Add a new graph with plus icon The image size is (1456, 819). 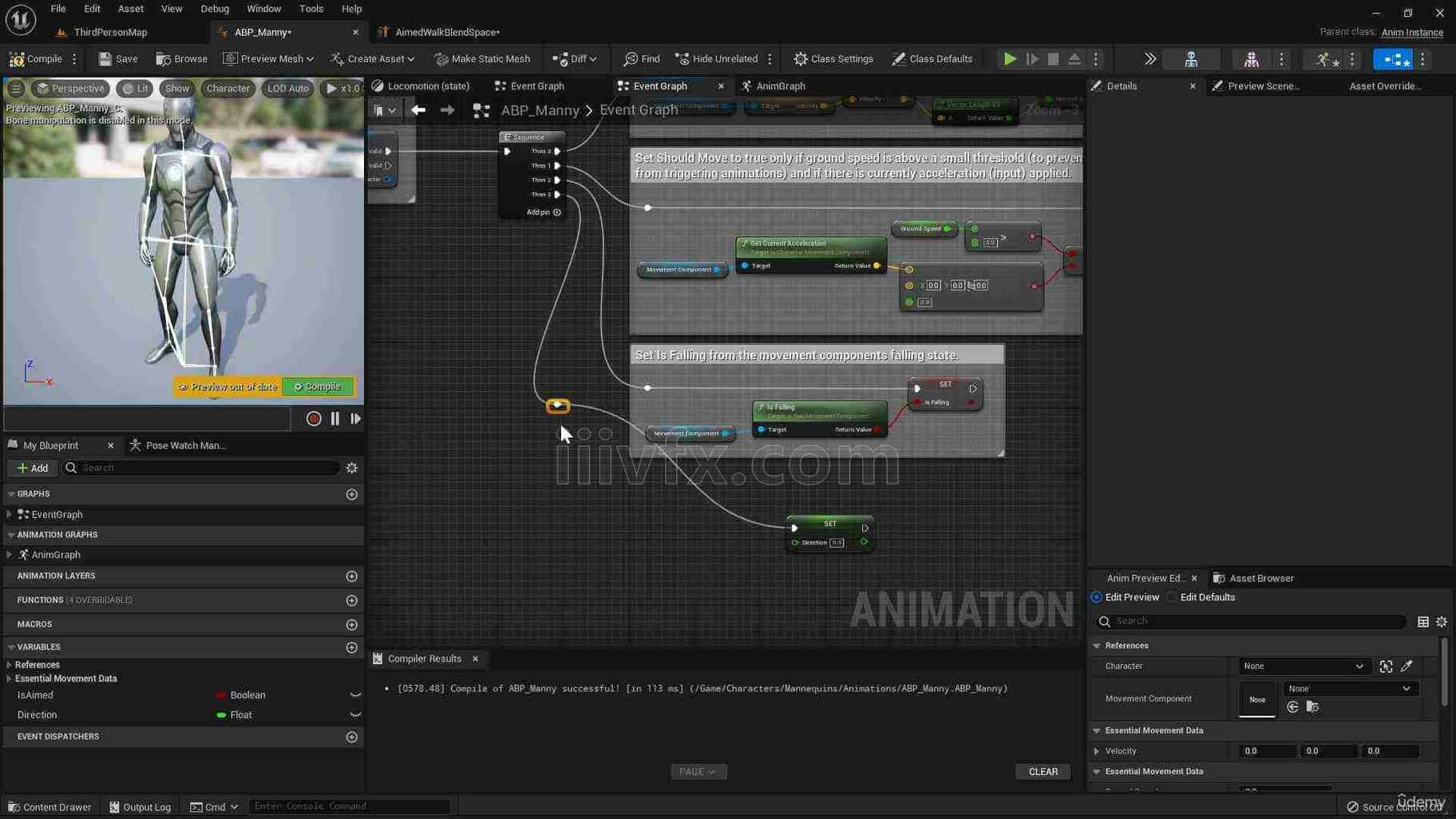(352, 494)
